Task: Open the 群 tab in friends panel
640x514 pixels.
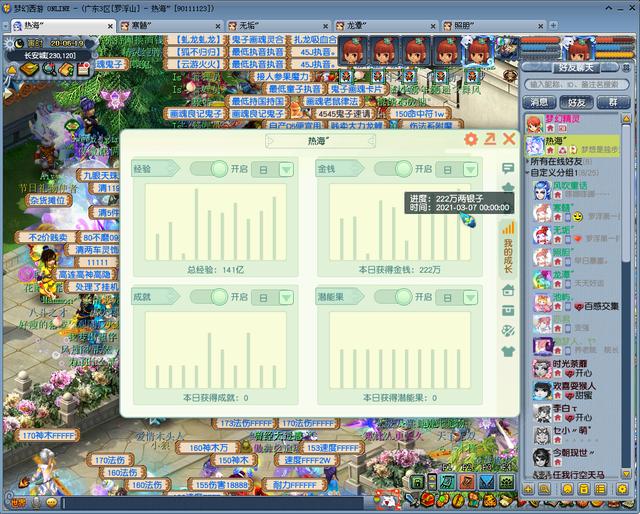Action: coord(613,102)
